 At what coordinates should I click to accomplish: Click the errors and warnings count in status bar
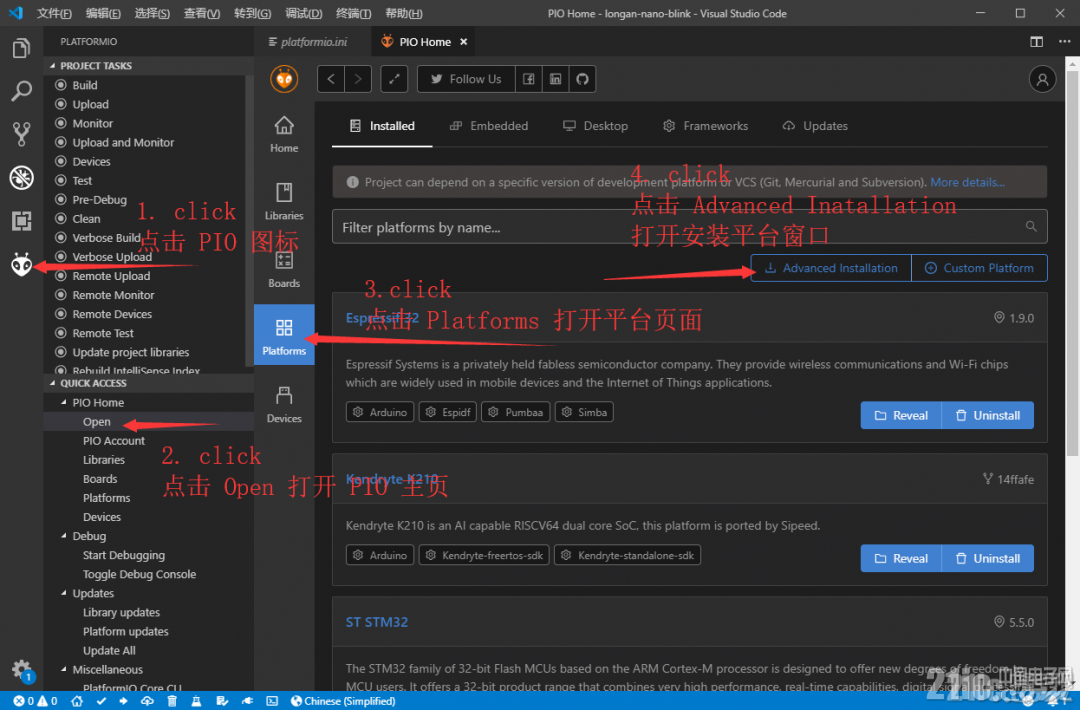pyautogui.click(x=35, y=701)
